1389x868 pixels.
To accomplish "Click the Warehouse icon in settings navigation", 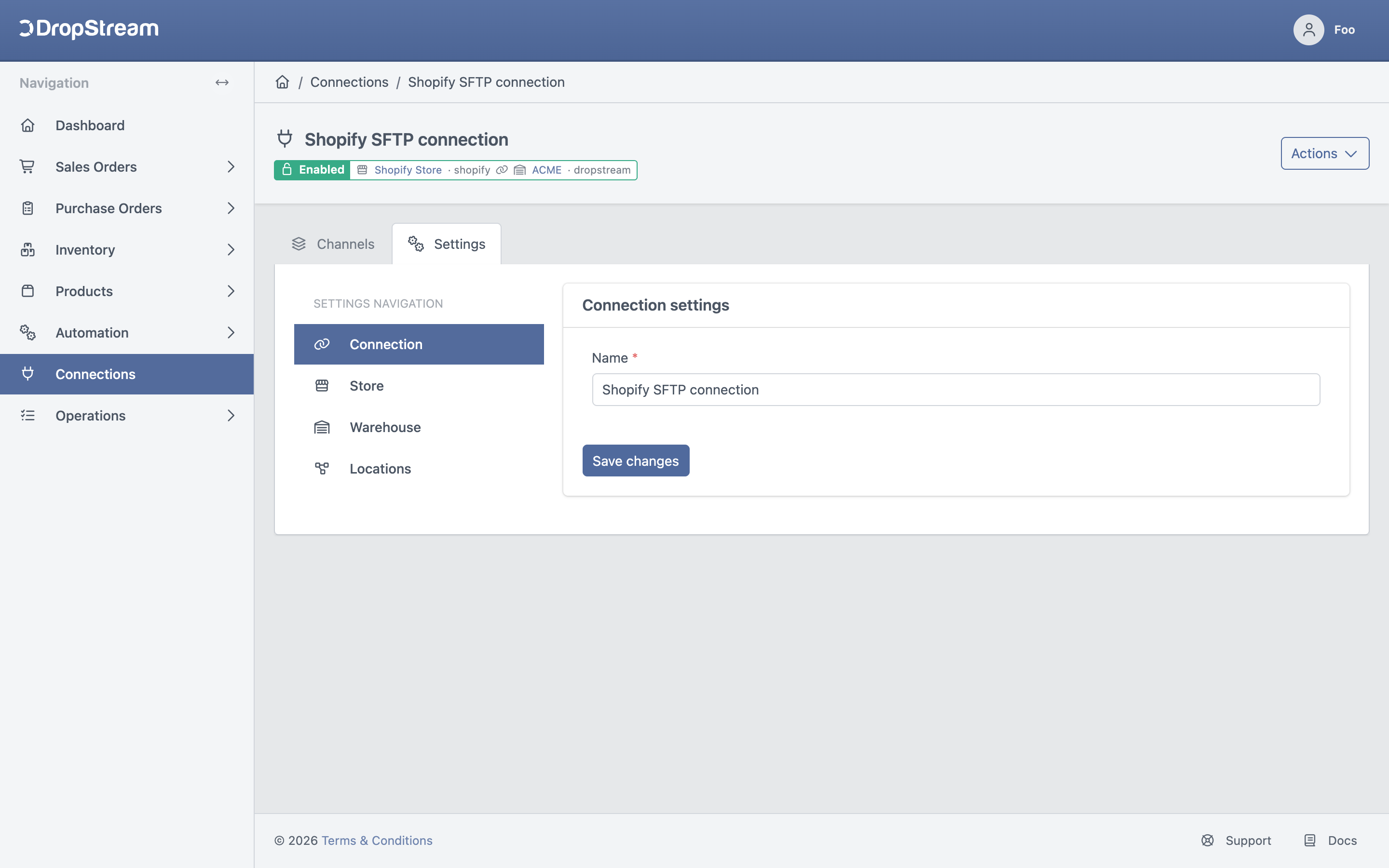I will pyautogui.click(x=322, y=427).
